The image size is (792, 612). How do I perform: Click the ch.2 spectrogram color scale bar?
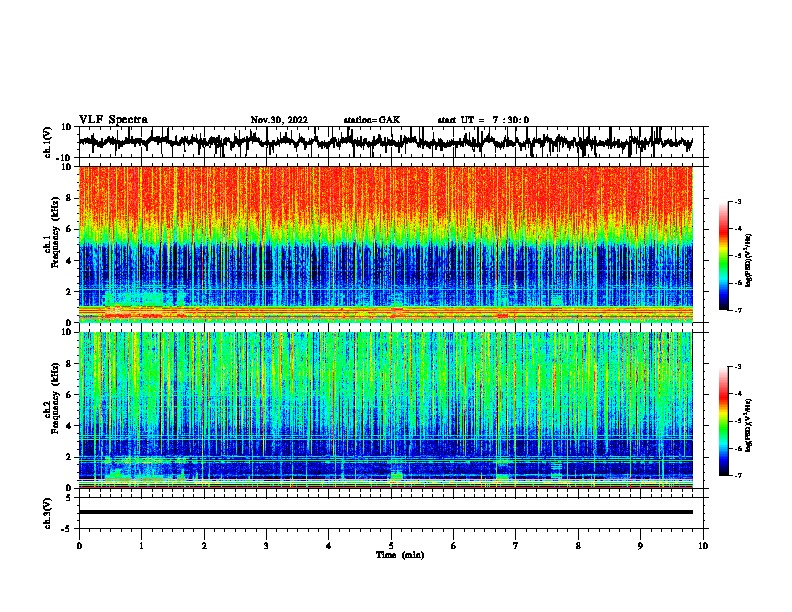(724, 421)
